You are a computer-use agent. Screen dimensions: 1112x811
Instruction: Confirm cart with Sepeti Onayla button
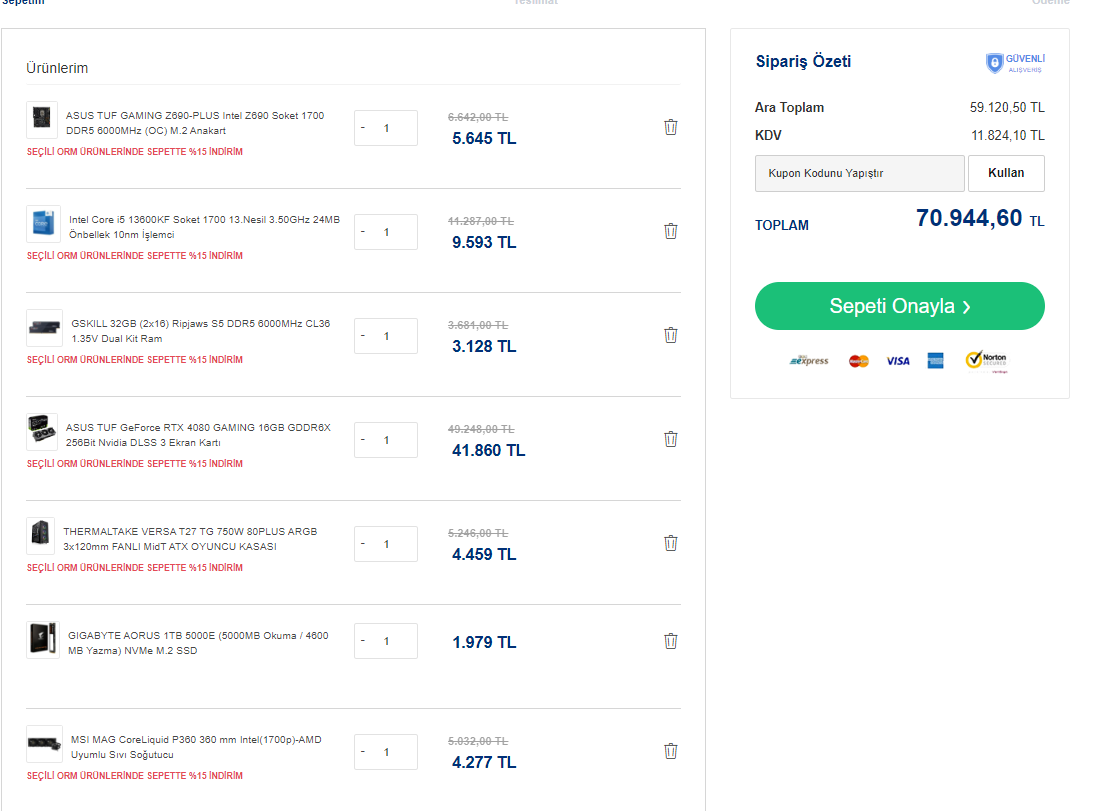click(899, 306)
